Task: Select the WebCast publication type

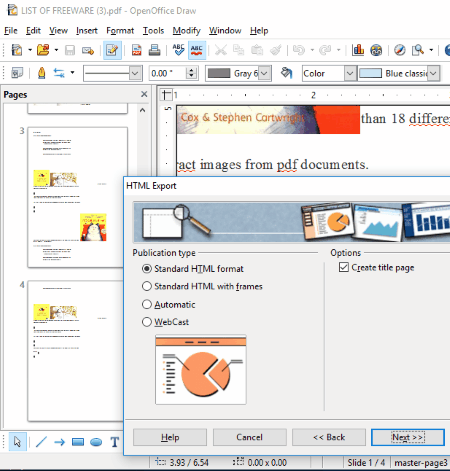Action: [147, 322]
